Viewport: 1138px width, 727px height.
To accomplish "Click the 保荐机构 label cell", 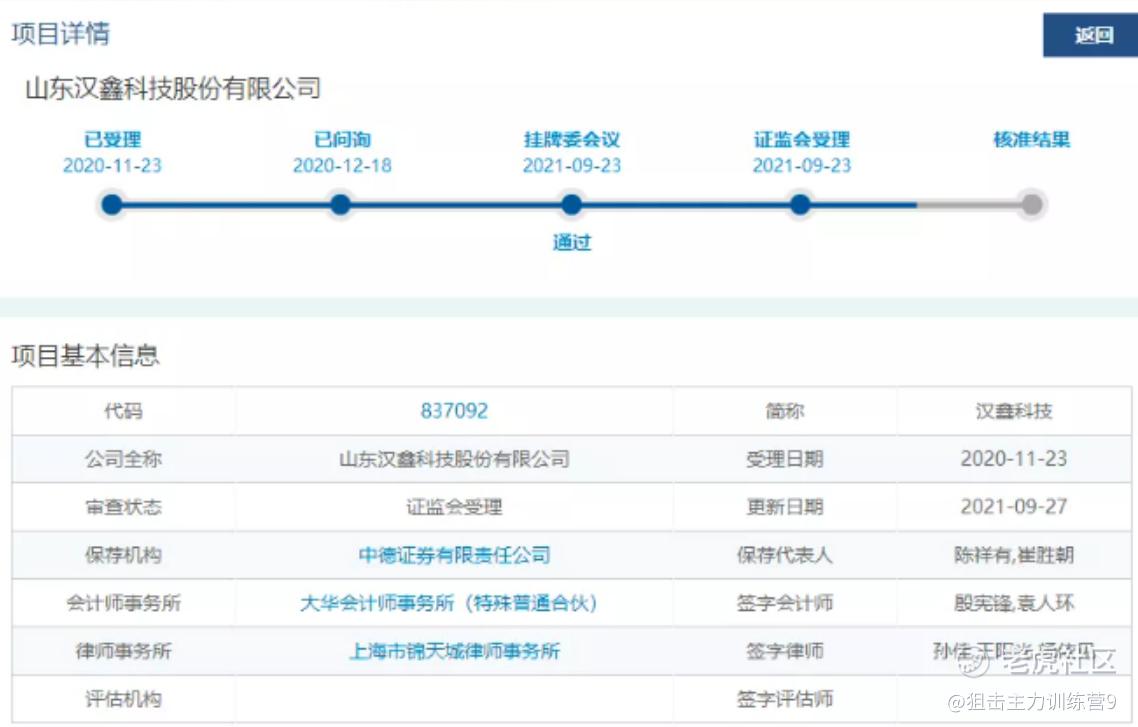I will pyautogui.click(x=123, y=555).
